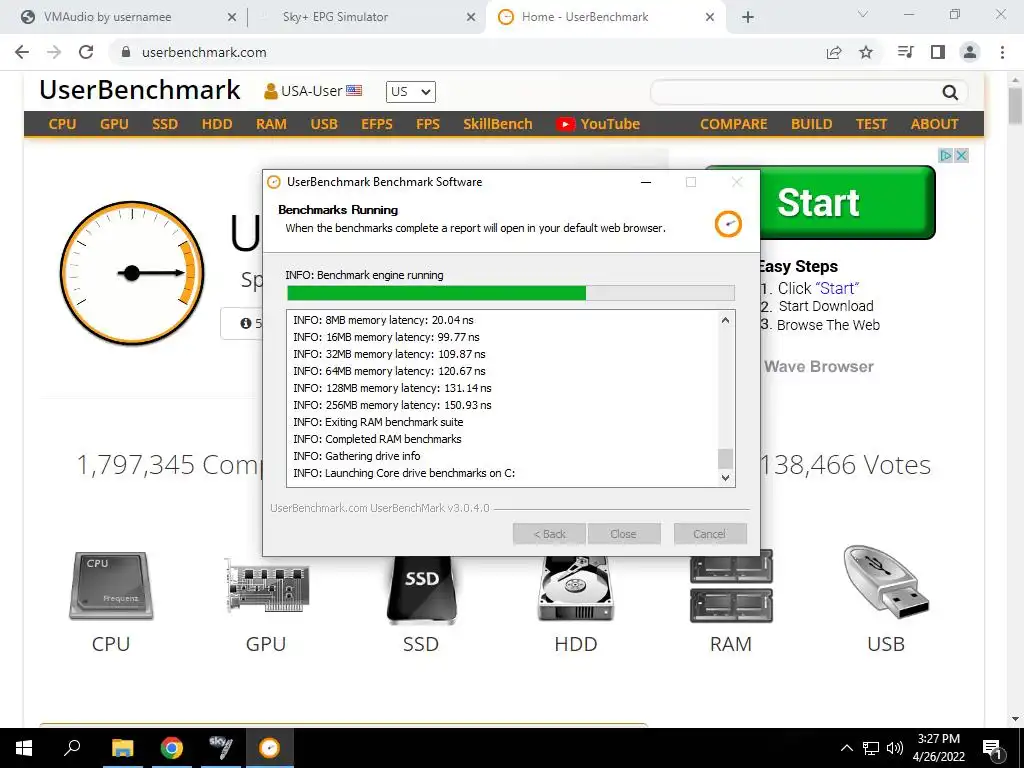Open the volume control in system tray
Screen dimensions: 1024x768
(895, 748)
